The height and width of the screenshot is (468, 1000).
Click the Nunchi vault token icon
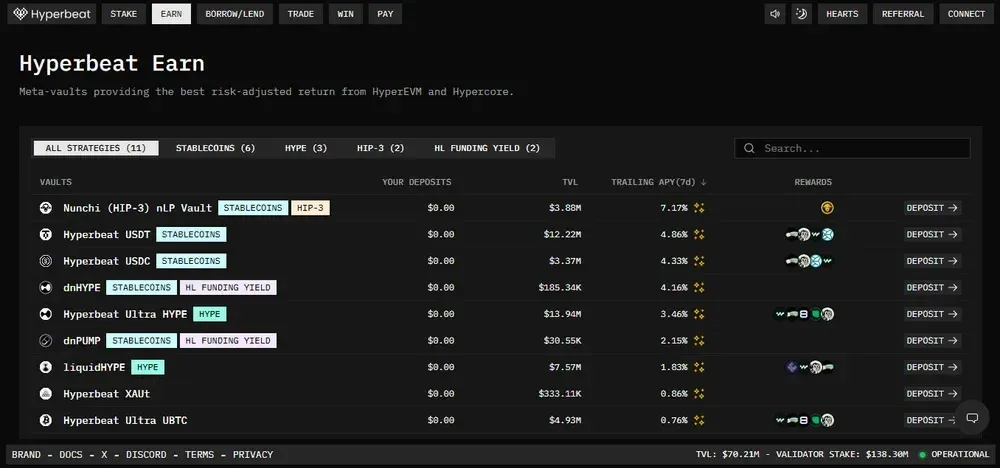(x=45, y=208)
